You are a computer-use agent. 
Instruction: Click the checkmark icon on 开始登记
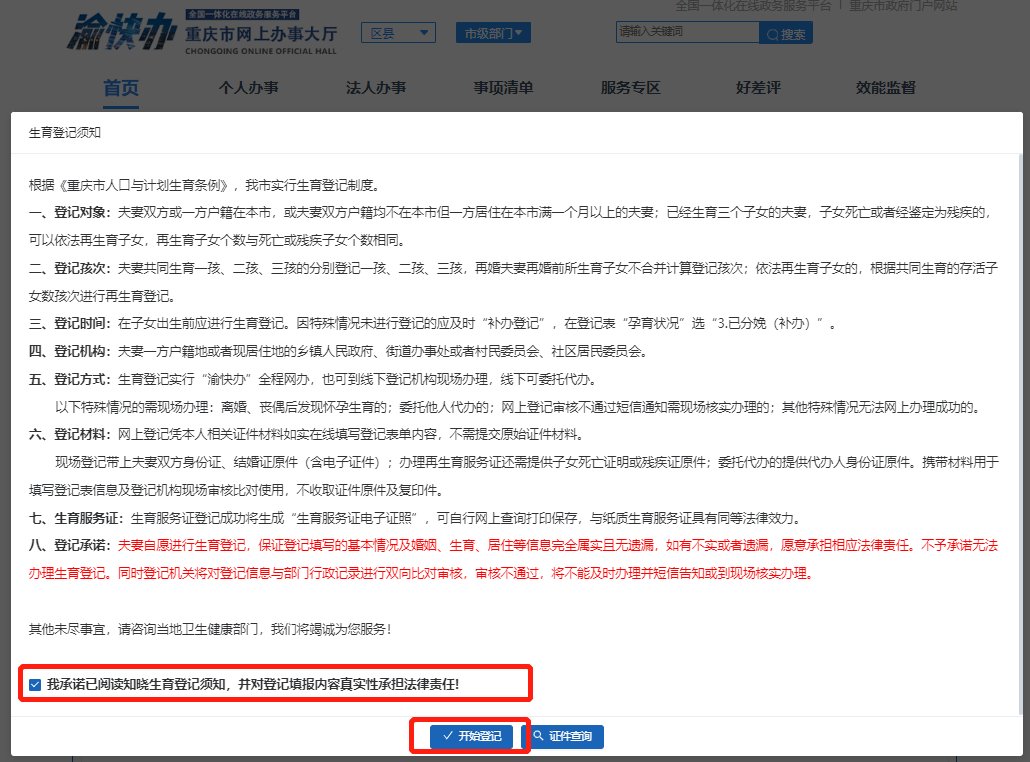[447, 737]
